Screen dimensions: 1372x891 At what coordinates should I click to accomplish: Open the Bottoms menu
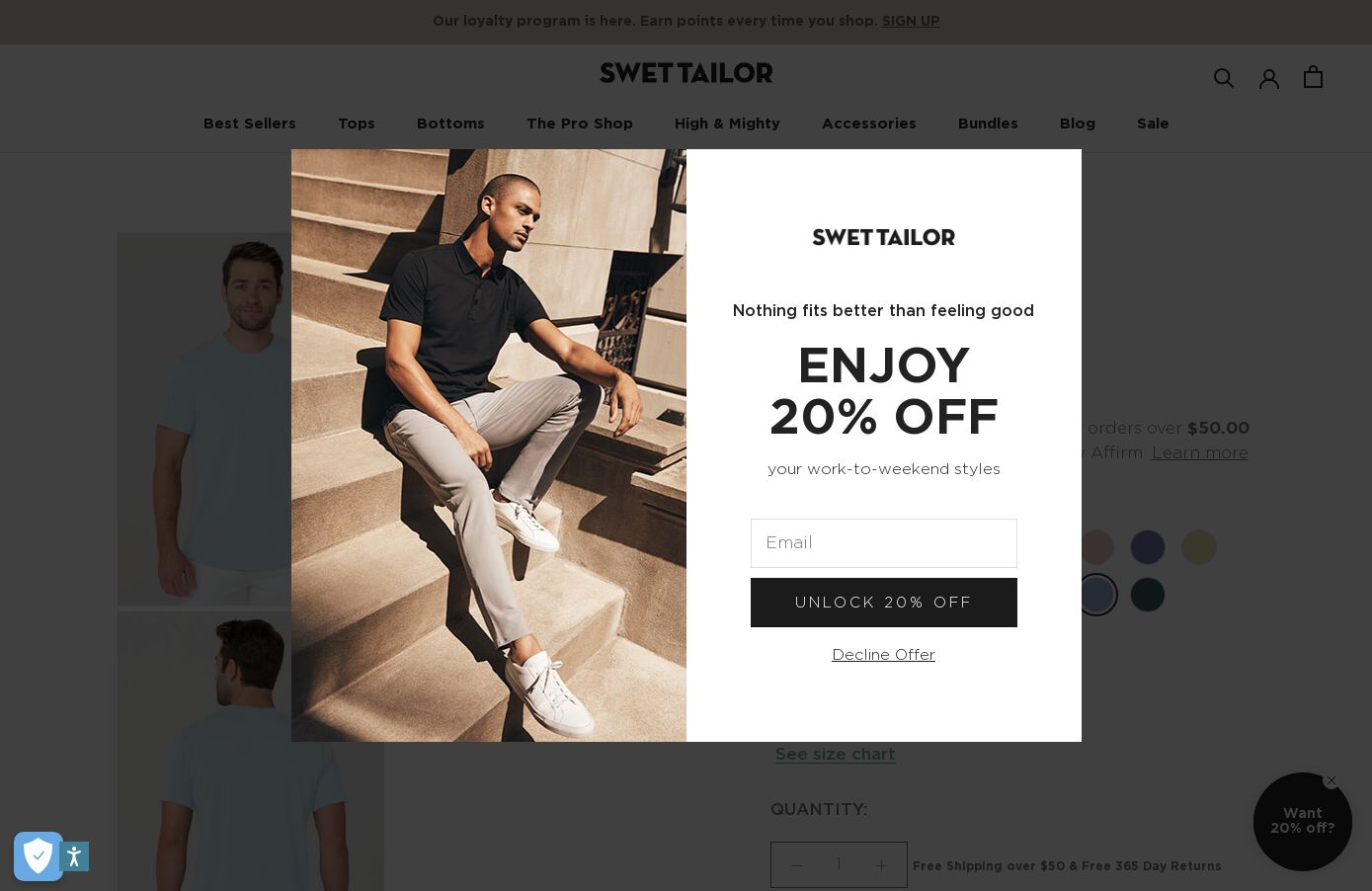click(450, 123)
